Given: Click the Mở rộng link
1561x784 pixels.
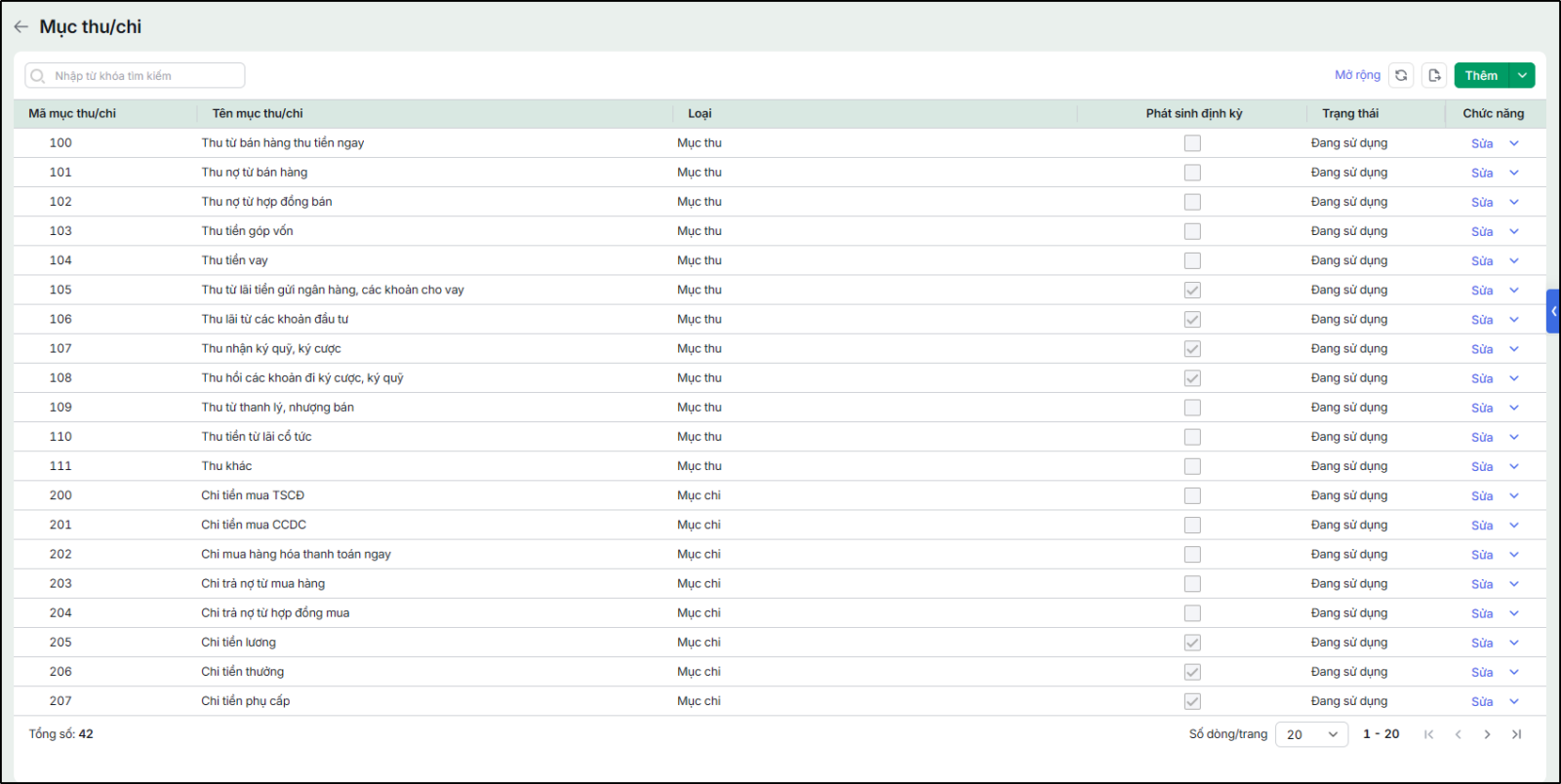Looking at the screenshot, I should (x=1357, y=75).
